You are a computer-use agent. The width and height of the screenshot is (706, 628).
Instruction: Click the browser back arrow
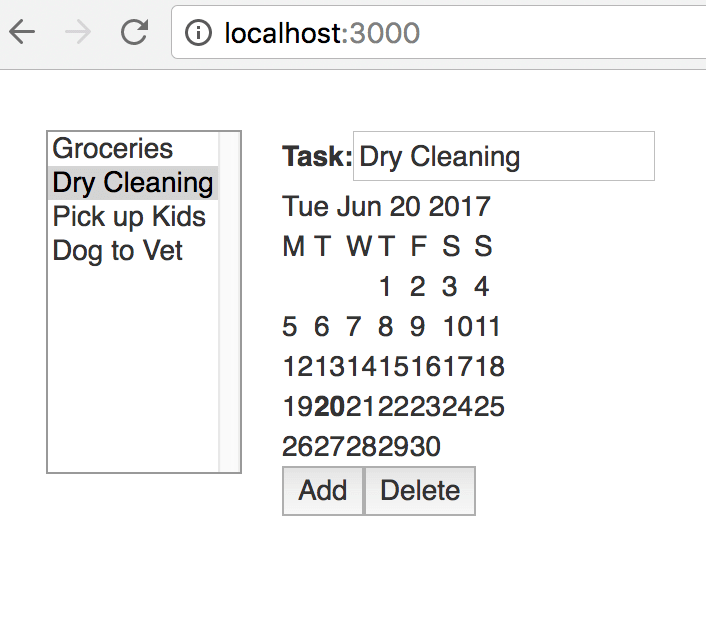tap(22, 33)
